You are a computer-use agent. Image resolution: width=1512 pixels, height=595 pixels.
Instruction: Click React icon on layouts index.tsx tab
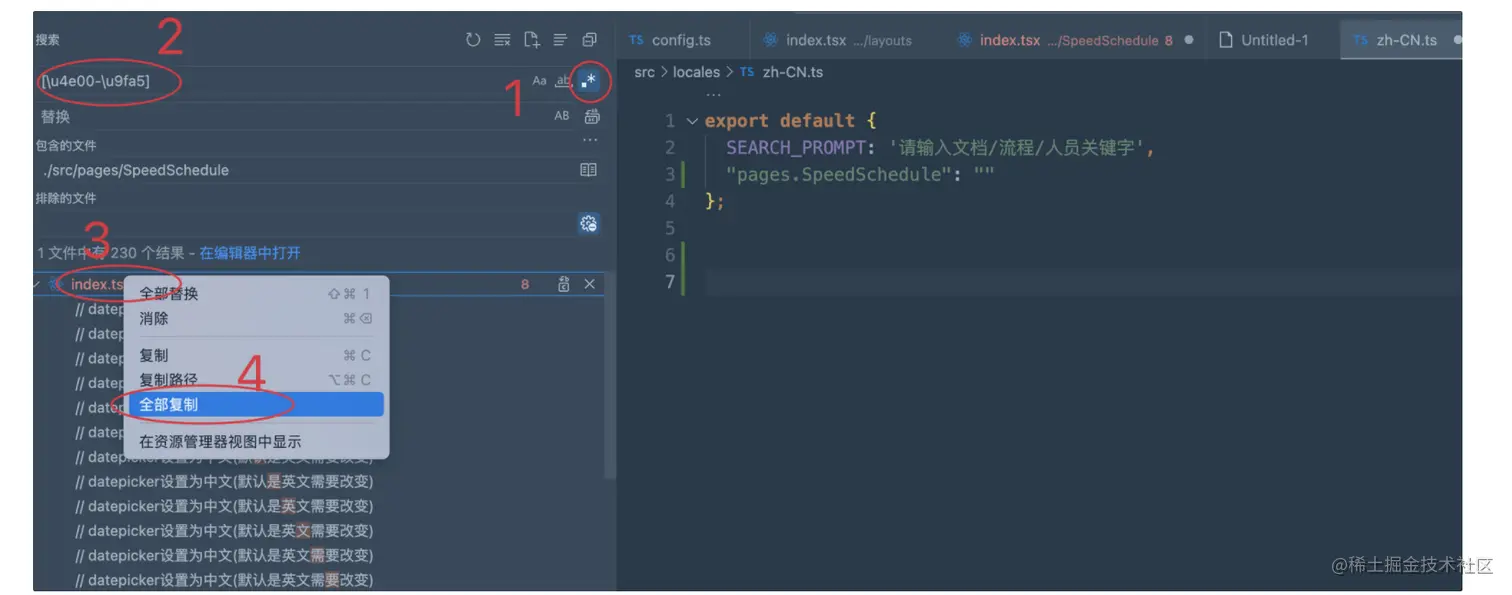tap(770, 40)
